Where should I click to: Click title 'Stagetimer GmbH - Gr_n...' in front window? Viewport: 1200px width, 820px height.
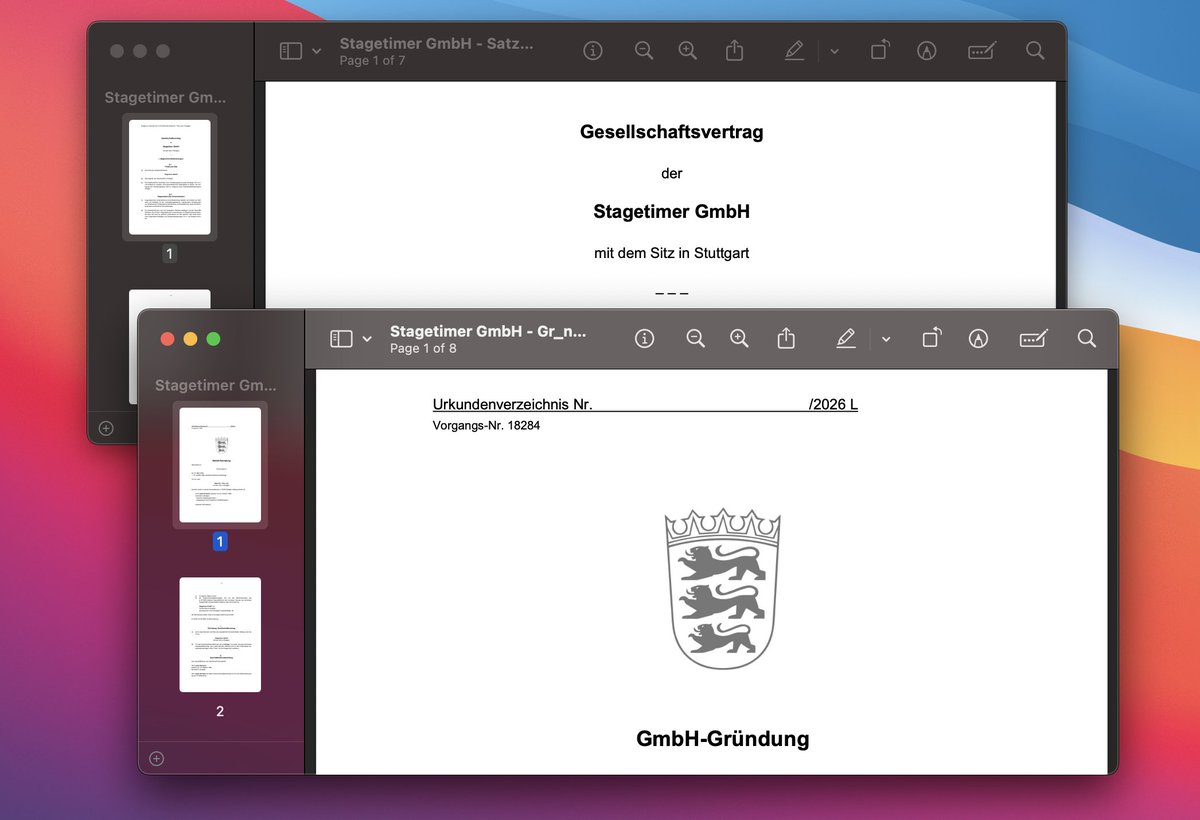click(x=488, y=331)
